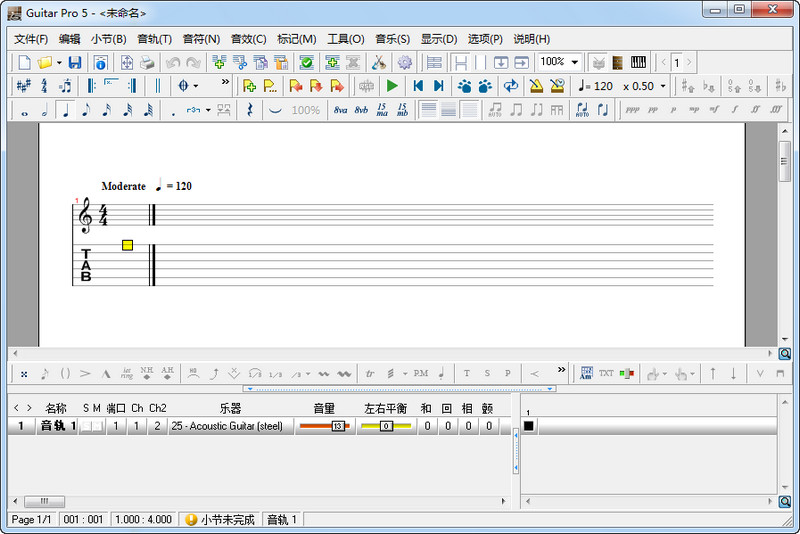Screen dimensions: 800x534
Task: Open the 小节(B) menu
Action: click(109, 39)
